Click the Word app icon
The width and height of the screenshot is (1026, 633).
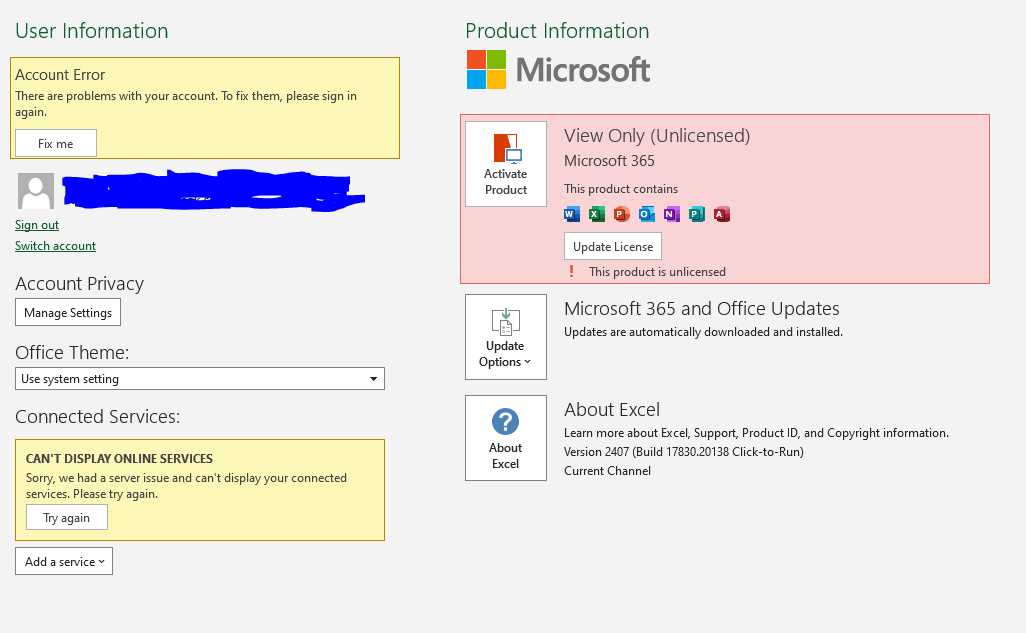click(572, 214)
